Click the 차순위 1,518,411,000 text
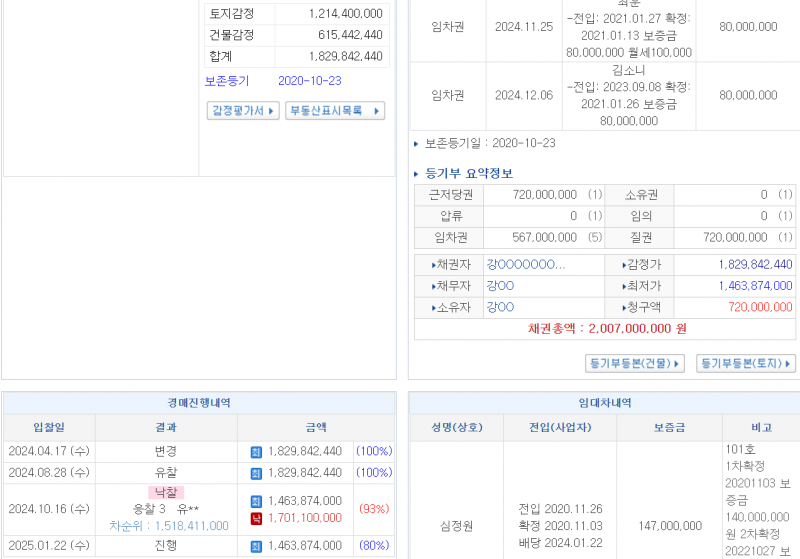 [169, 526]
